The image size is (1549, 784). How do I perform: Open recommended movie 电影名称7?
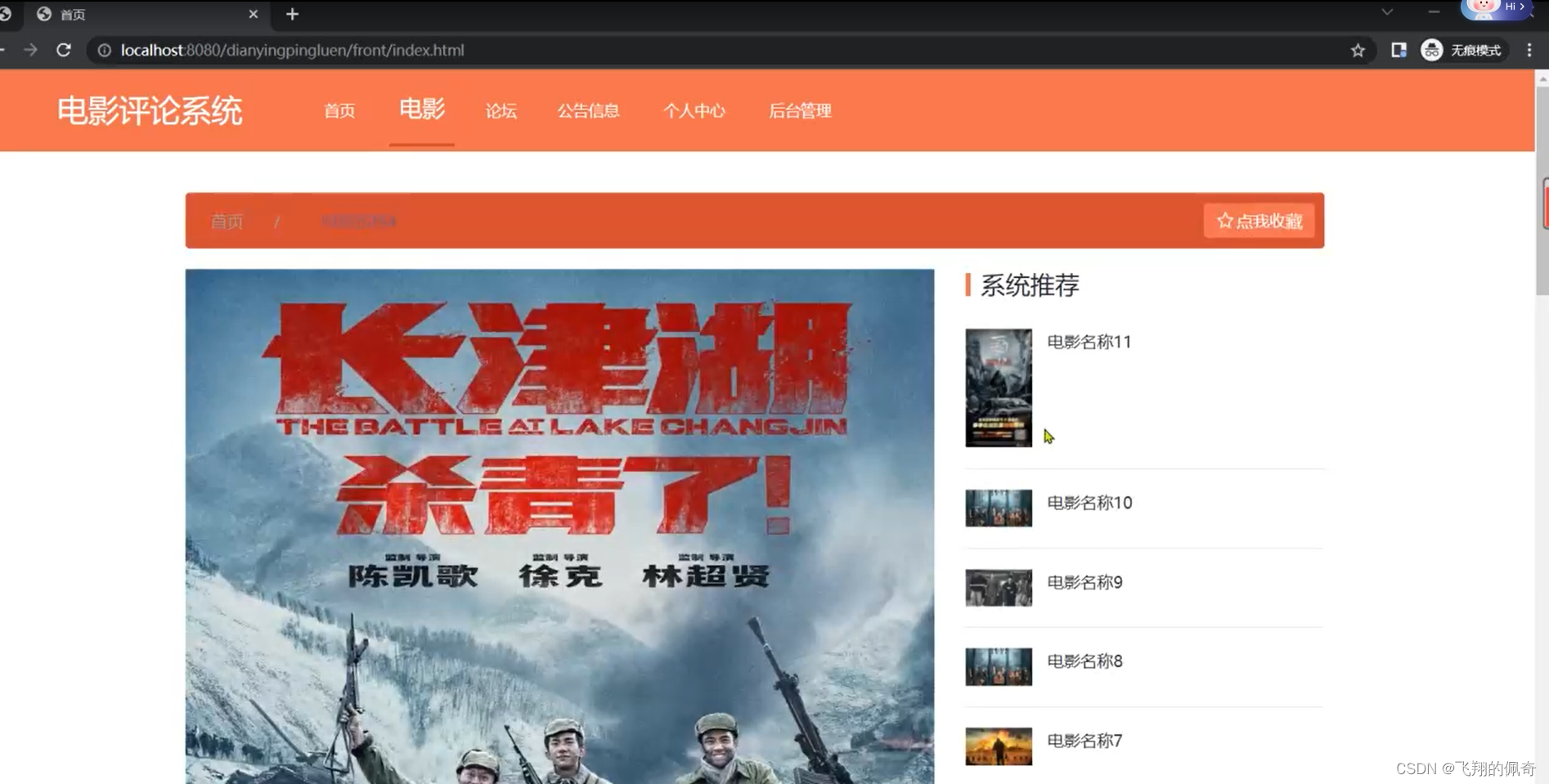tap(1084, 741)
